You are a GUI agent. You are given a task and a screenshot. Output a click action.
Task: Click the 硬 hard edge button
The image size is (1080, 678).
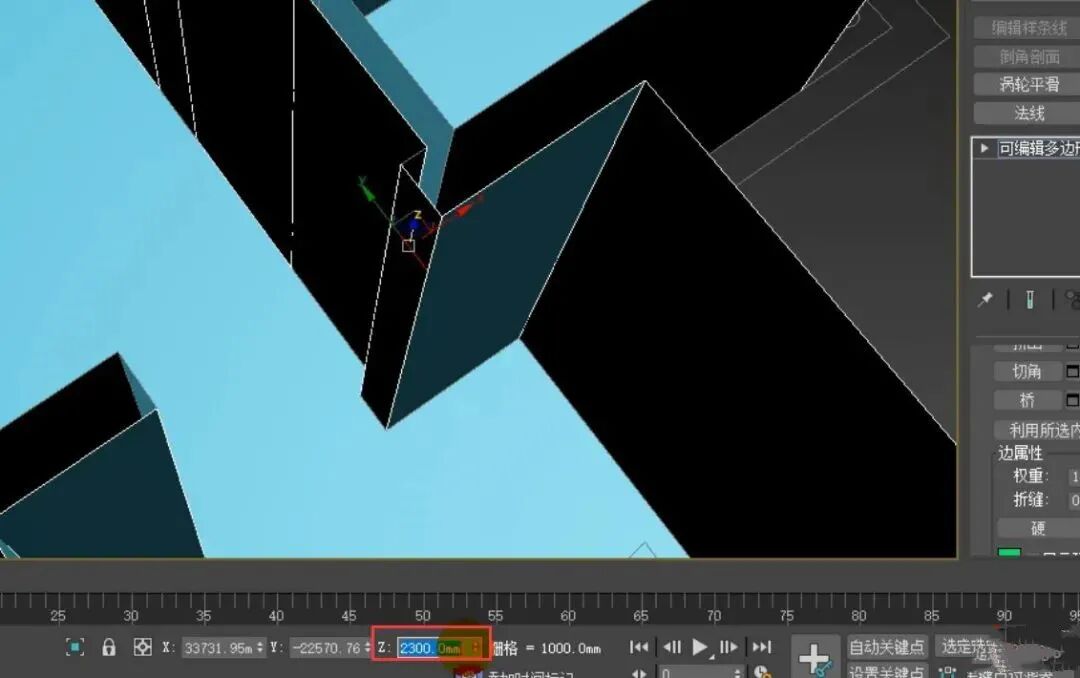[1037, 528]
